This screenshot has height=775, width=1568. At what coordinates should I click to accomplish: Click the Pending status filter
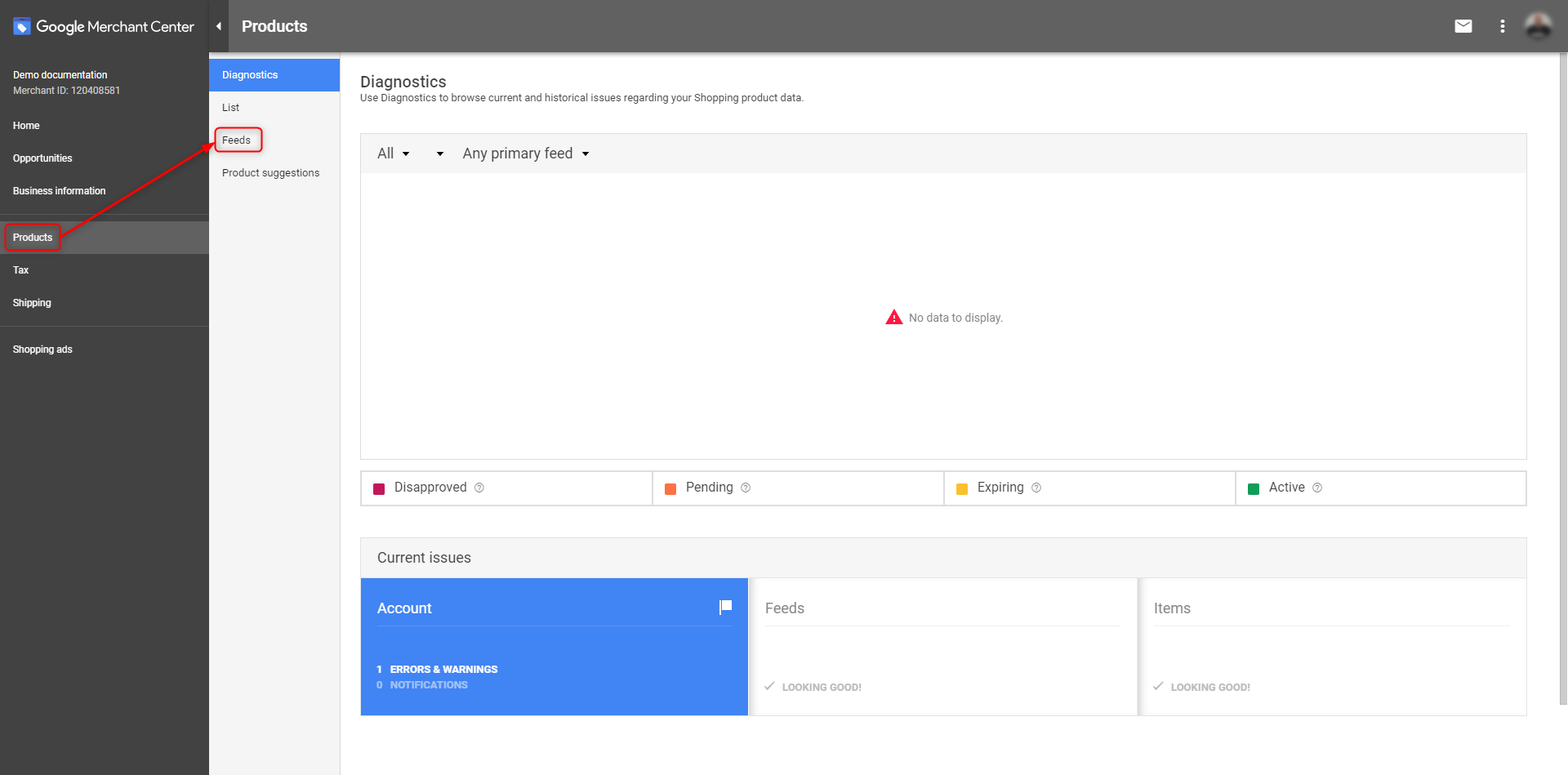tap(798, 488)
